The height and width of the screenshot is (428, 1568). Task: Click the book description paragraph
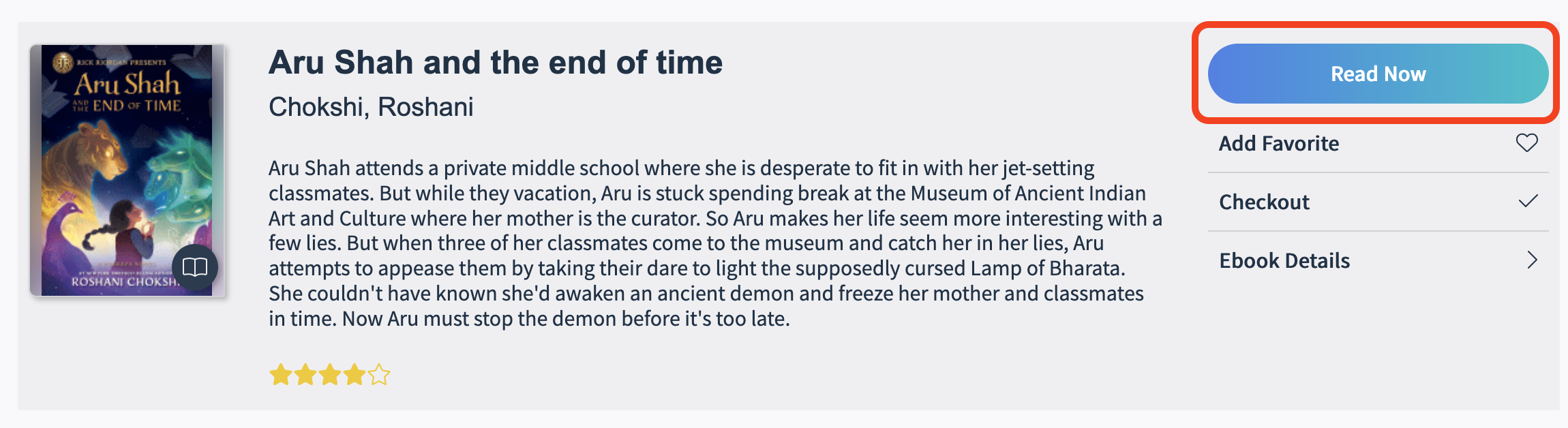714,243
